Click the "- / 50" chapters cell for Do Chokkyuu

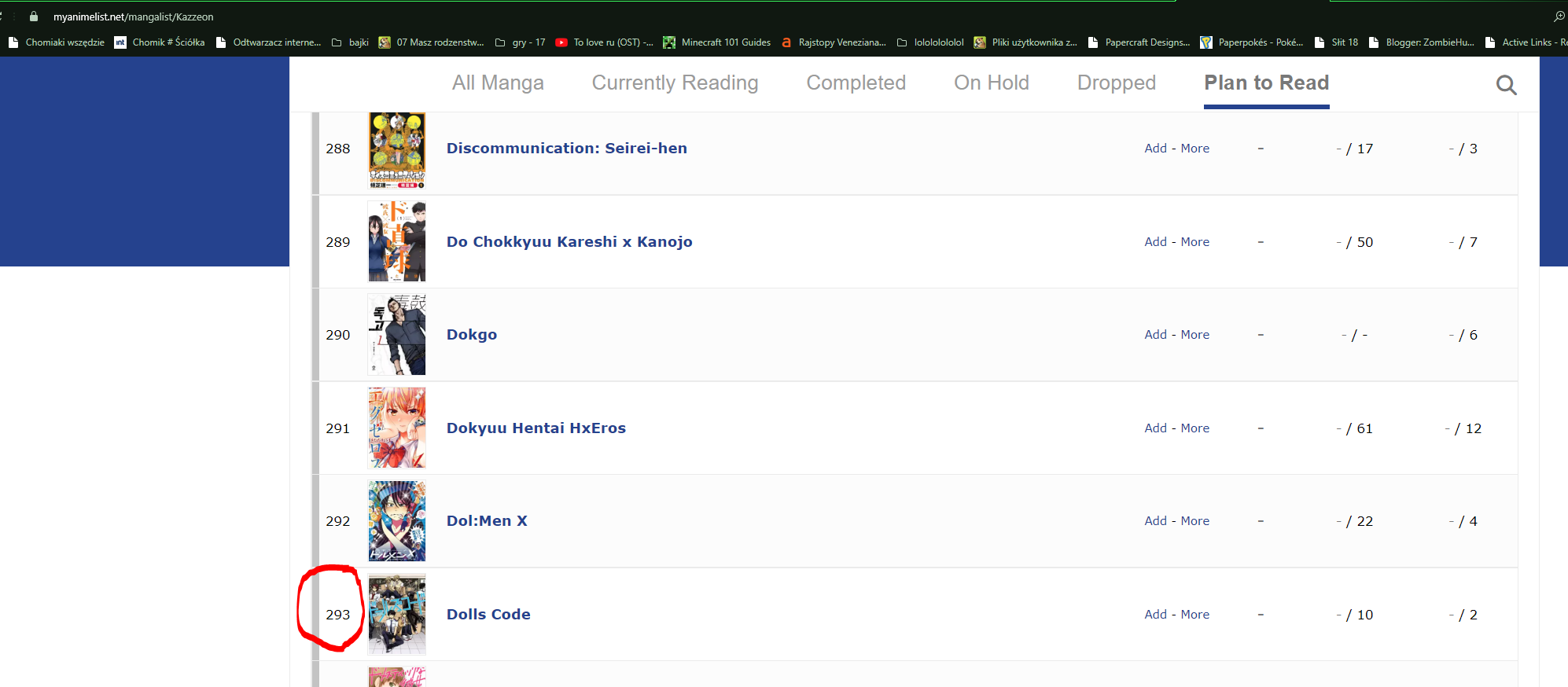click(1355, 242)
